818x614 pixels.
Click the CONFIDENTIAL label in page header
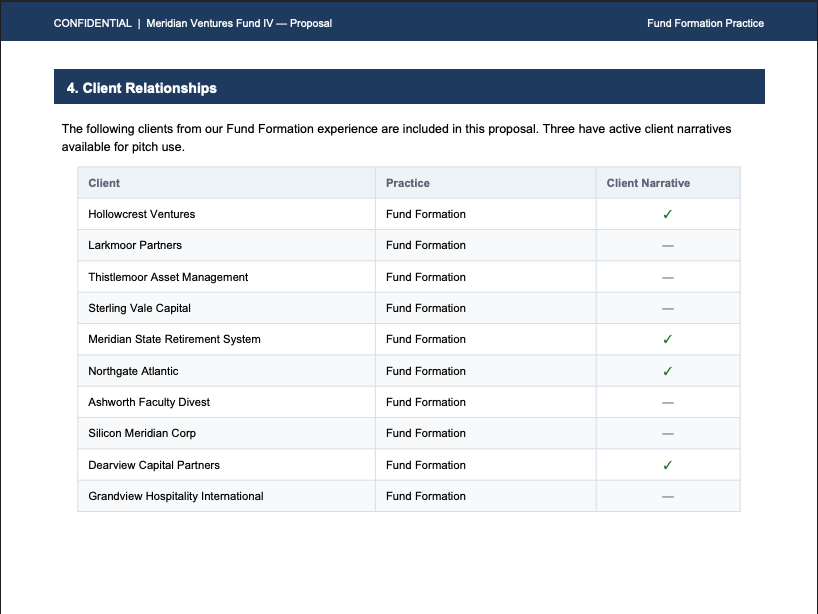pyautogui.click(x=92, y=23)
